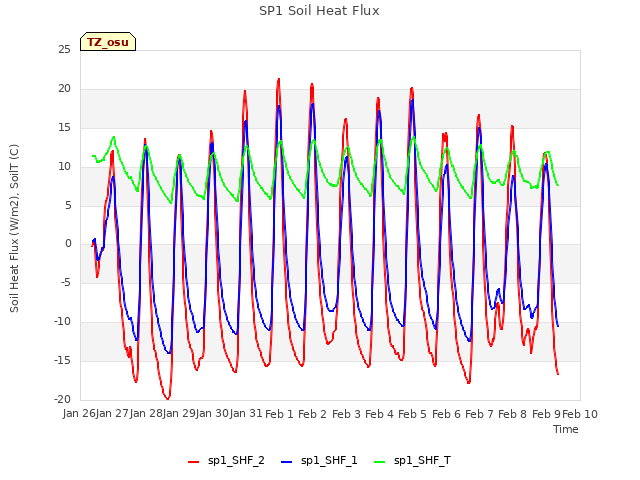Click the Jan 31 x-axis tick label
This screenshot has height=480, width=640.
[246, 414]
